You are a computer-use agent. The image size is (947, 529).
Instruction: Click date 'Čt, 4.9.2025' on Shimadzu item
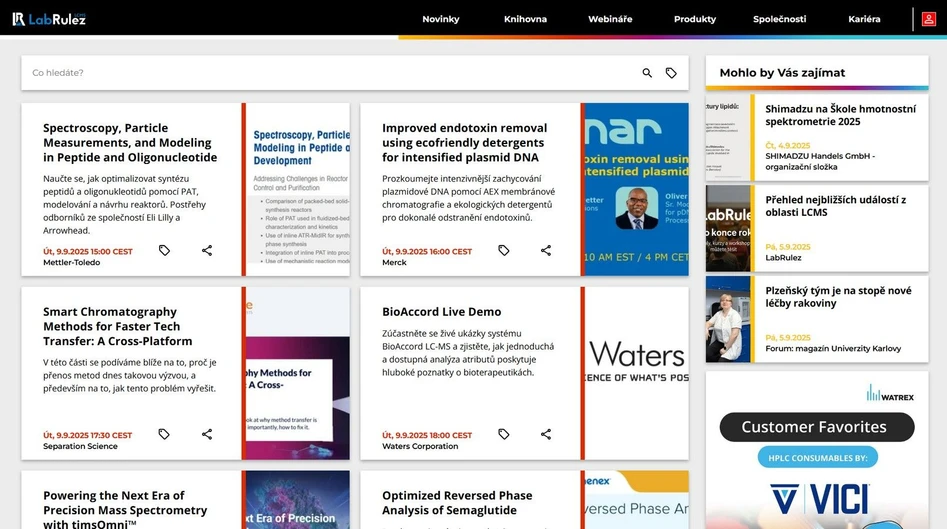[788, 146]
